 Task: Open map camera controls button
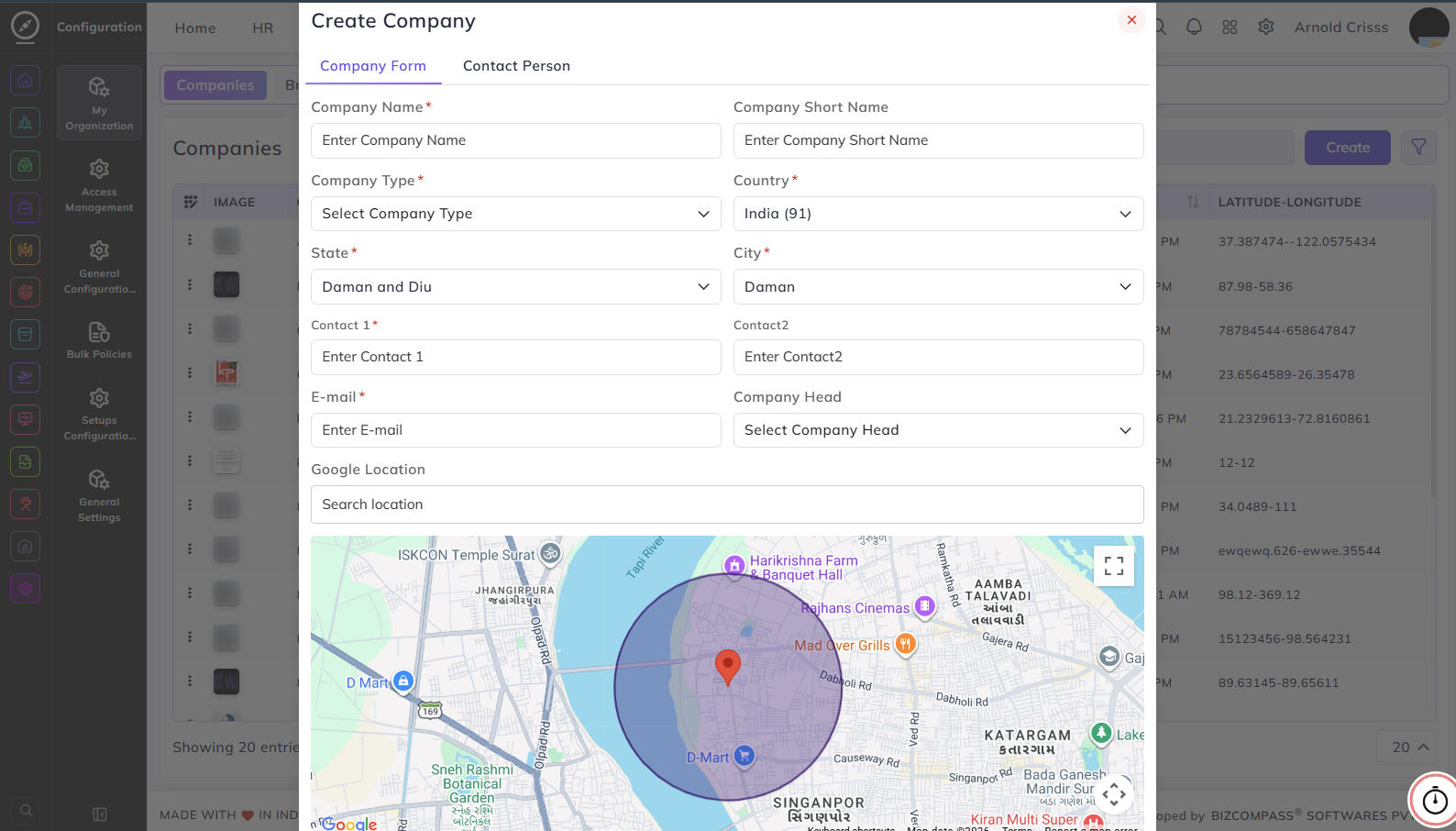(x=1114, y=794)
